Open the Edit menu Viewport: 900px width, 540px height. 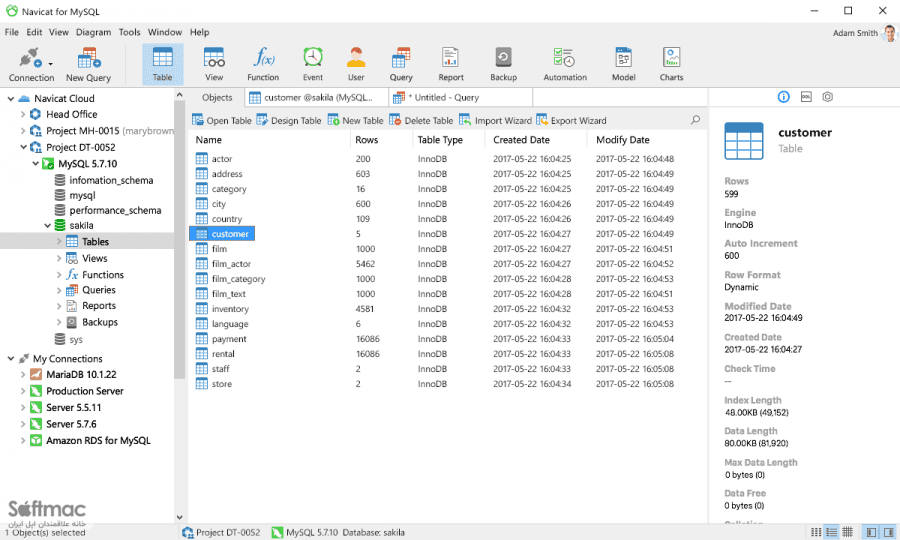(x=34, y=32)
